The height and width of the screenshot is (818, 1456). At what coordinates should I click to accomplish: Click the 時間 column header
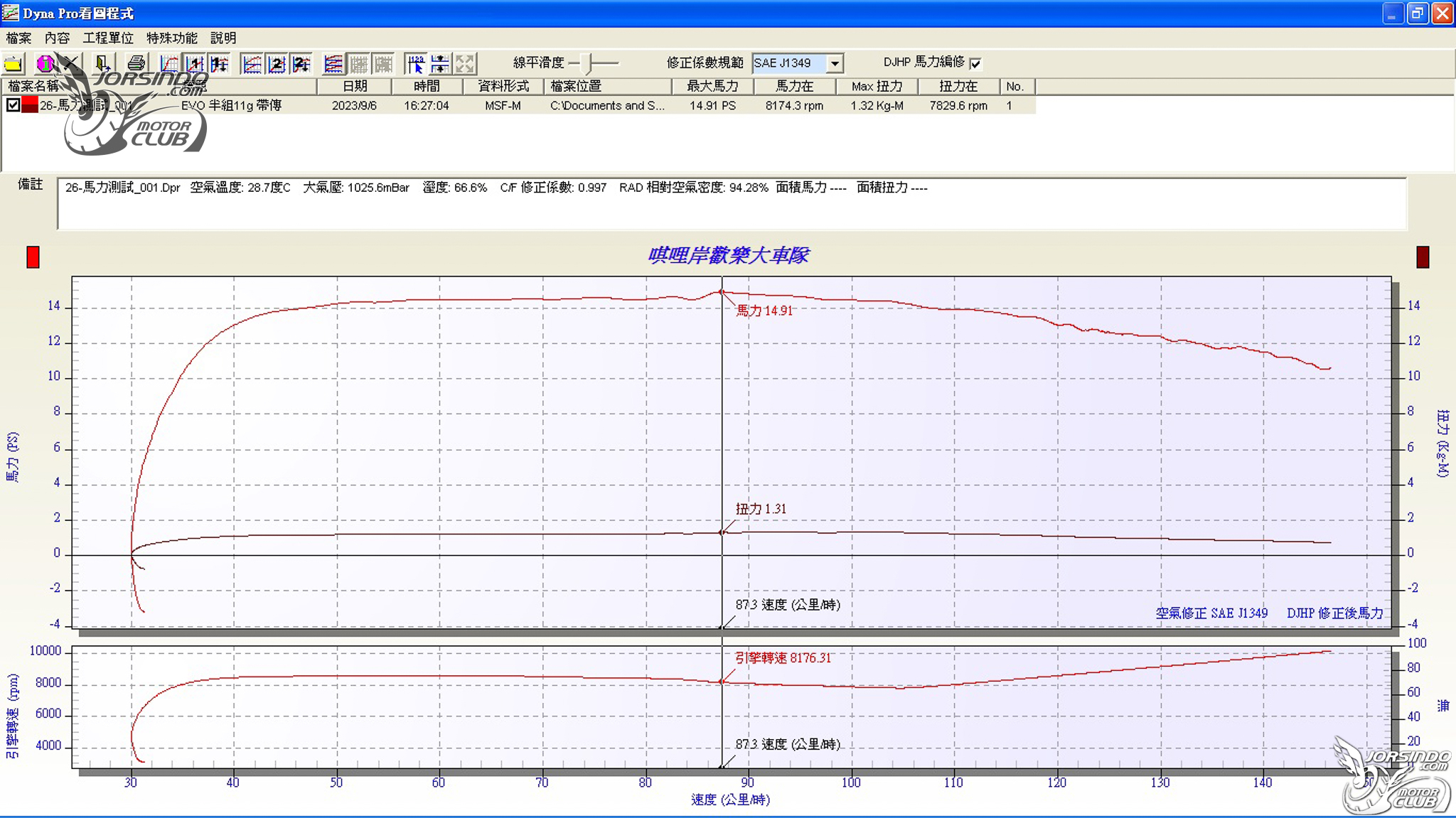(x=427, y=86)
